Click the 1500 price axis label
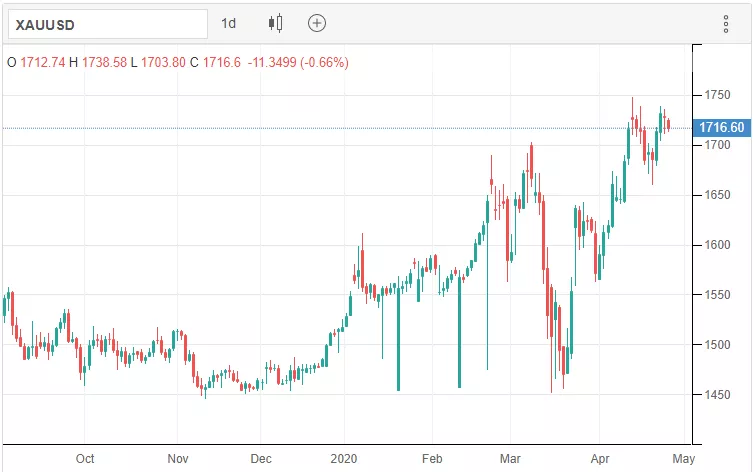 point(718,345)
